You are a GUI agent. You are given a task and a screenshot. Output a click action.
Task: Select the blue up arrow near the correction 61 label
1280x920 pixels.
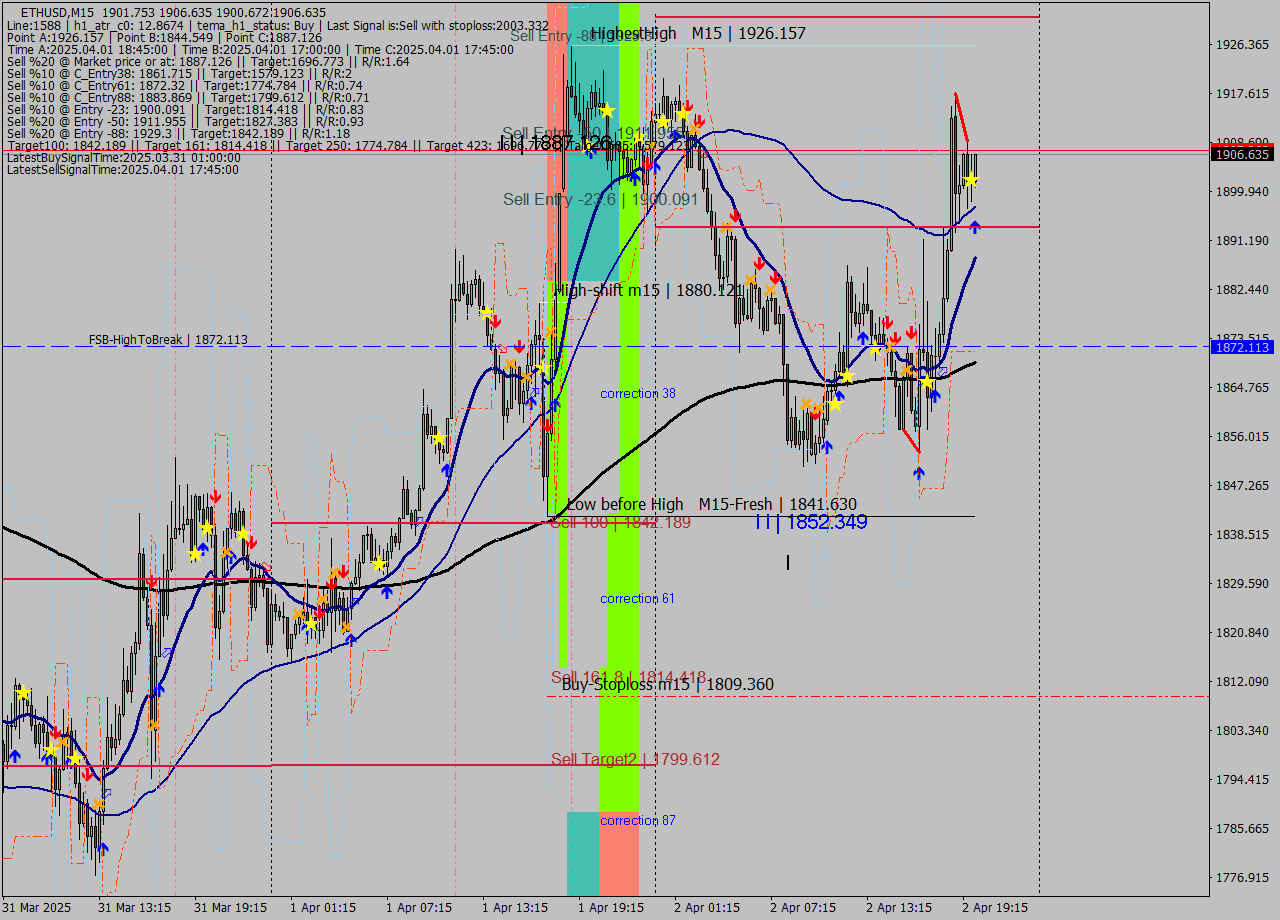(387, 592)
